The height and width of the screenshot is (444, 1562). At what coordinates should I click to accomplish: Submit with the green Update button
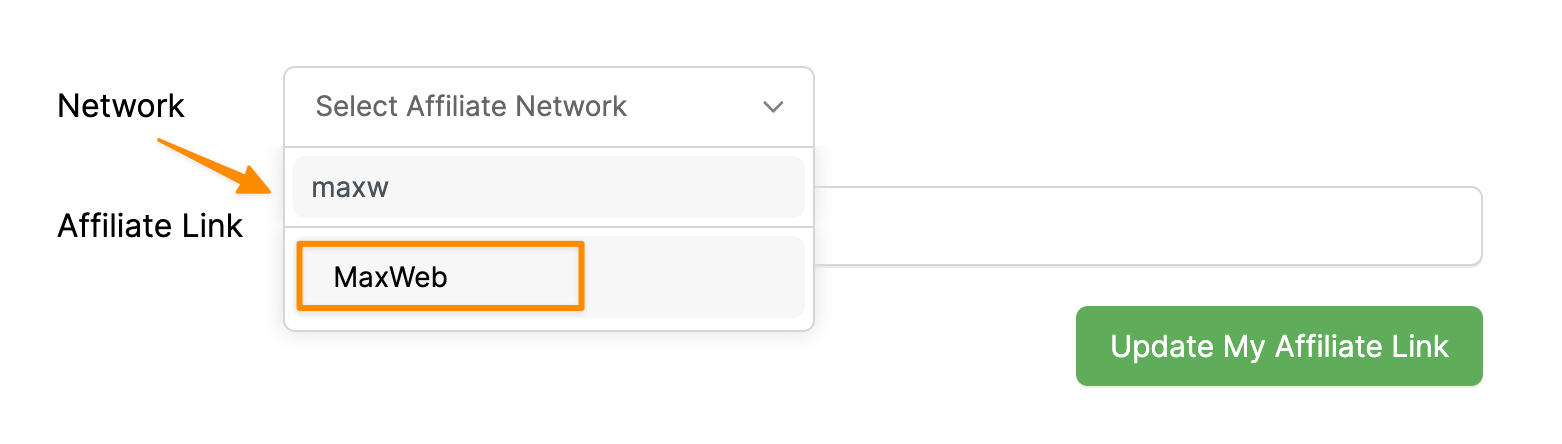(1278, 346)
